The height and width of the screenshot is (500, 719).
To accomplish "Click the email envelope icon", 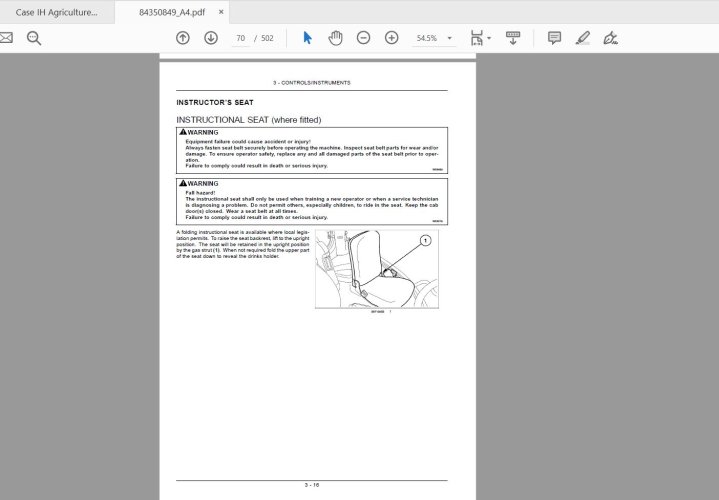I will [x=6, y=38].
